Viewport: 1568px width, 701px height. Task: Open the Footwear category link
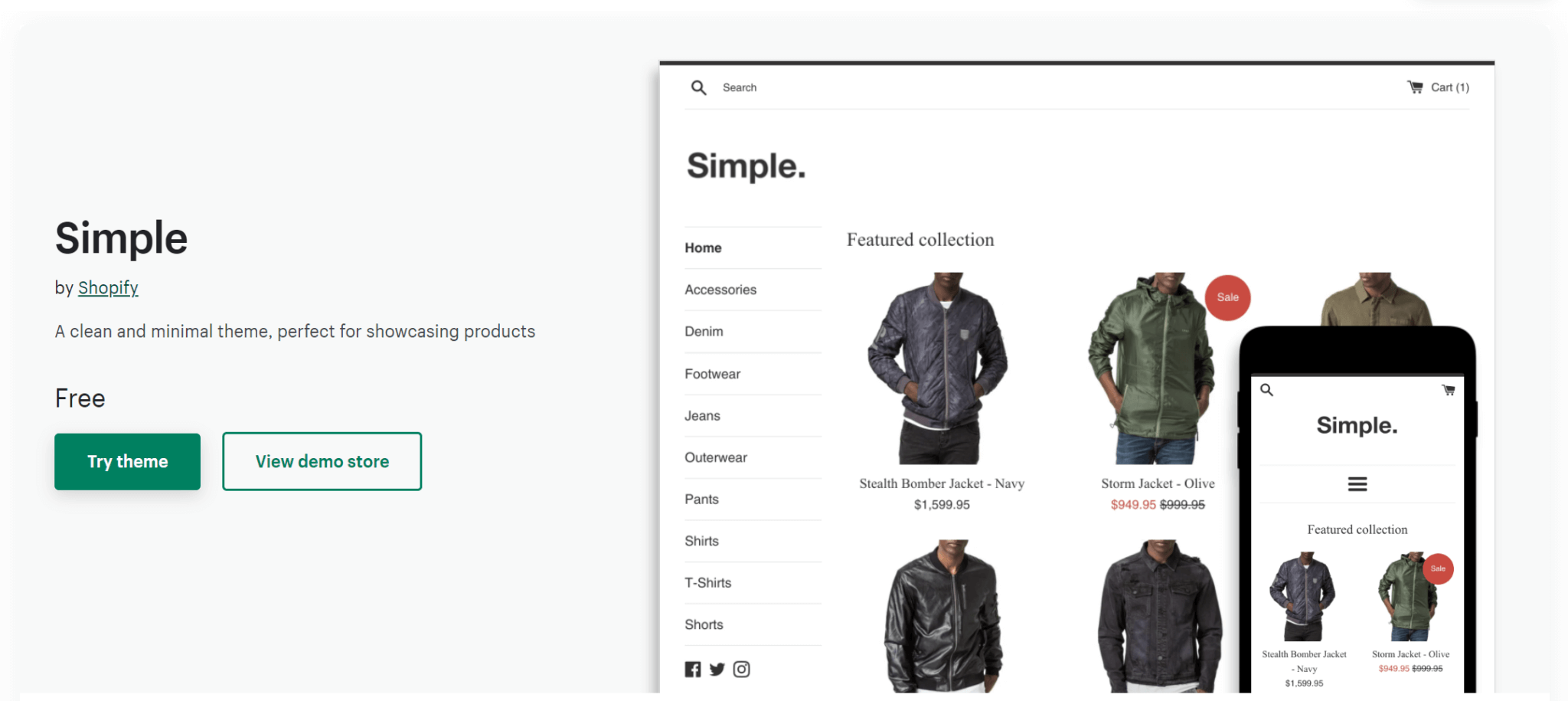pyautogui.click(x=713, y=374)
